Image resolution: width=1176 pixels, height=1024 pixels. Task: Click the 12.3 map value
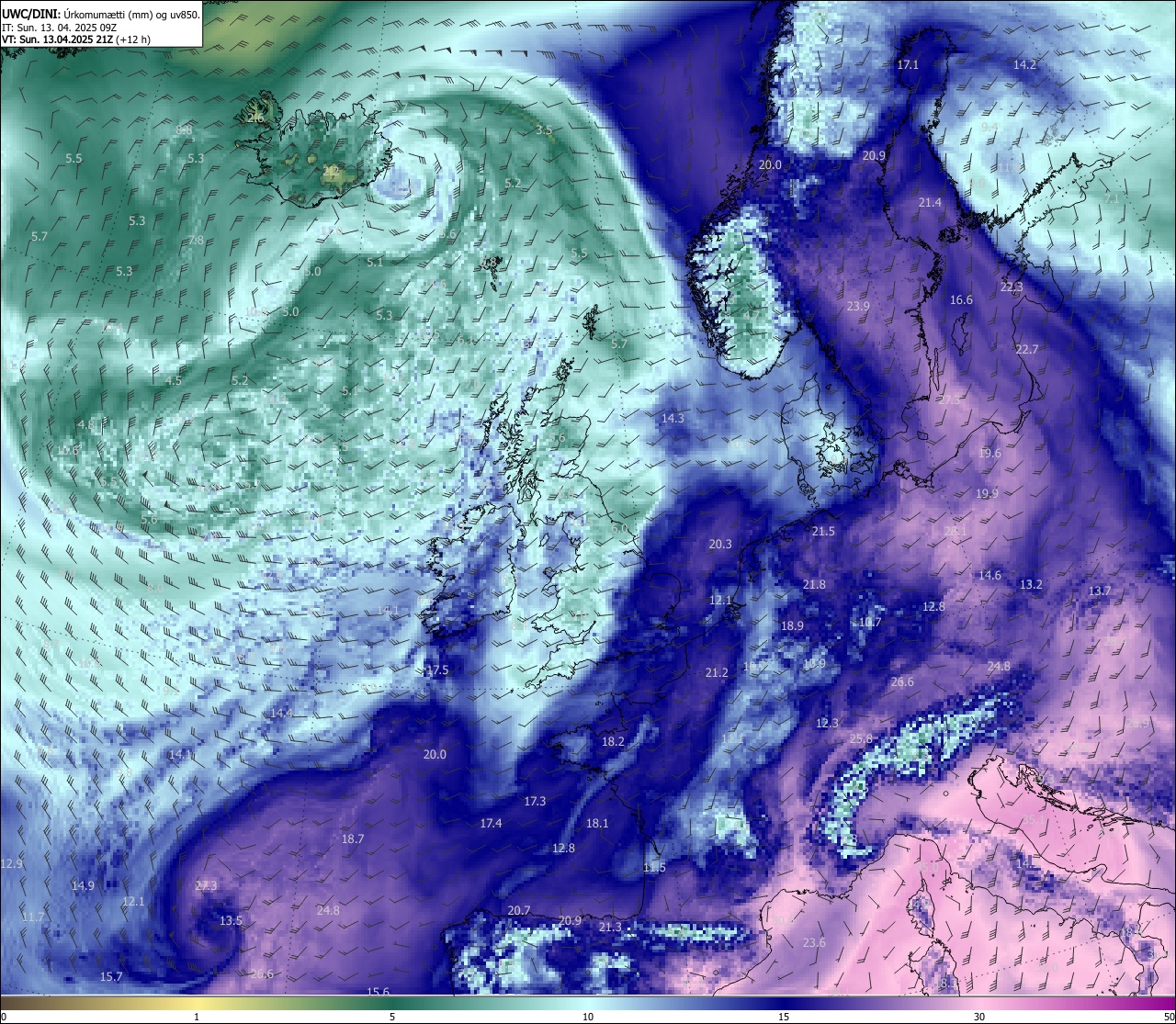[827, 724]
